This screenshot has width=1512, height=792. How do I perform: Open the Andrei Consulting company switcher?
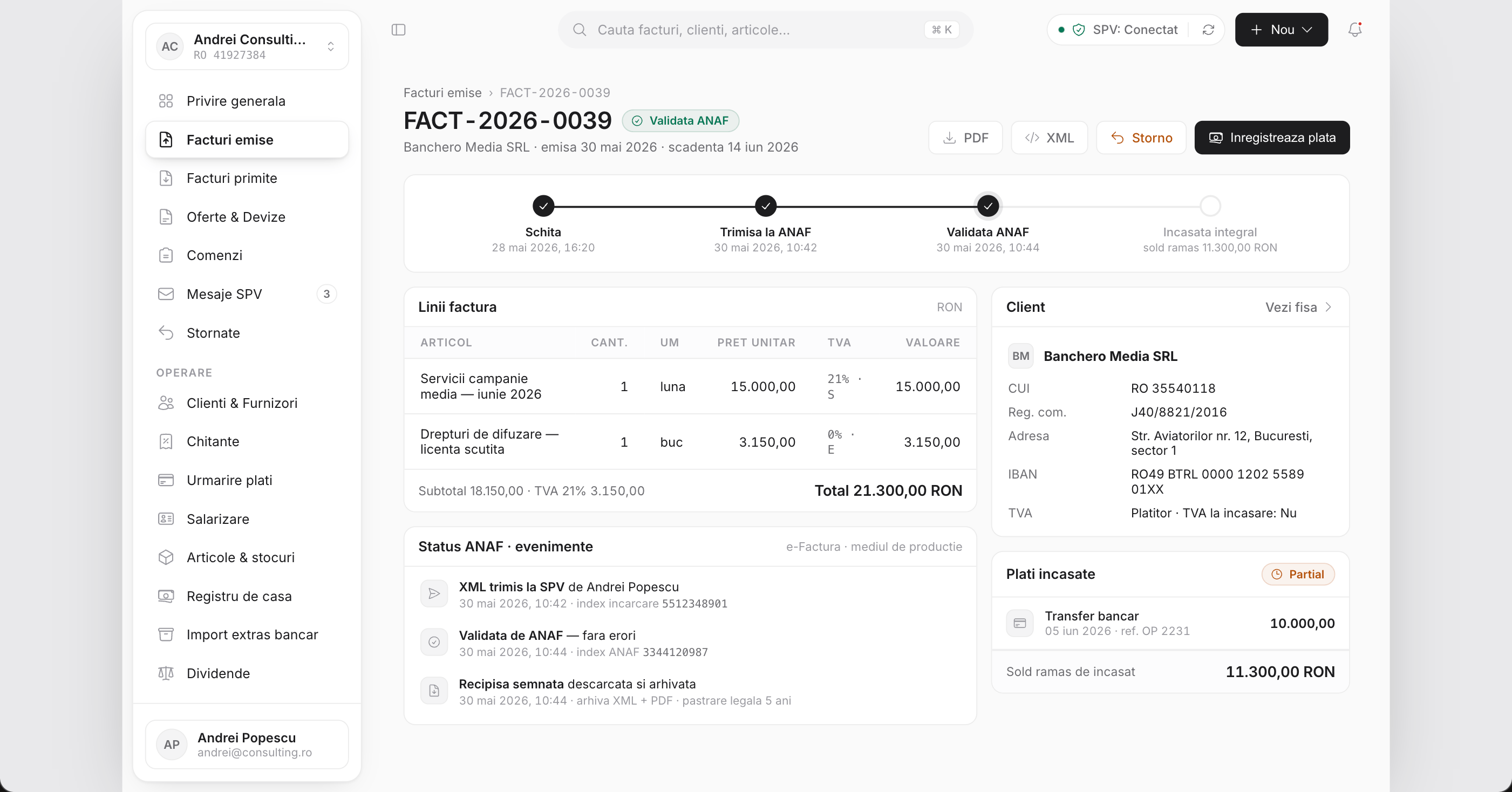(x=247, y=46)
